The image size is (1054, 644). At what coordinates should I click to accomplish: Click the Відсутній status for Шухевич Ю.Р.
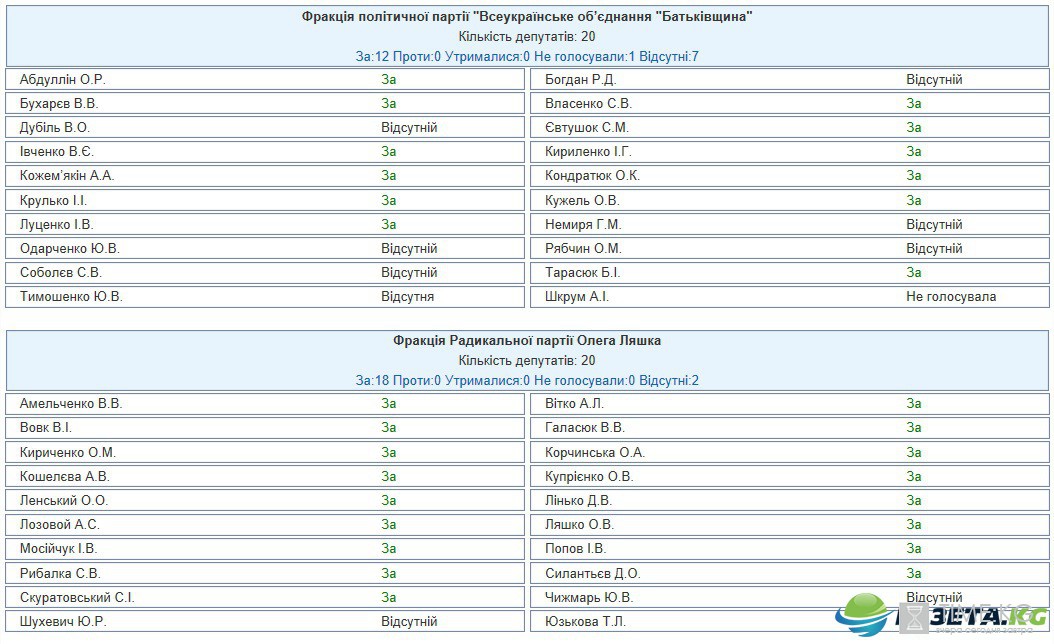click(x=409, y=622)
